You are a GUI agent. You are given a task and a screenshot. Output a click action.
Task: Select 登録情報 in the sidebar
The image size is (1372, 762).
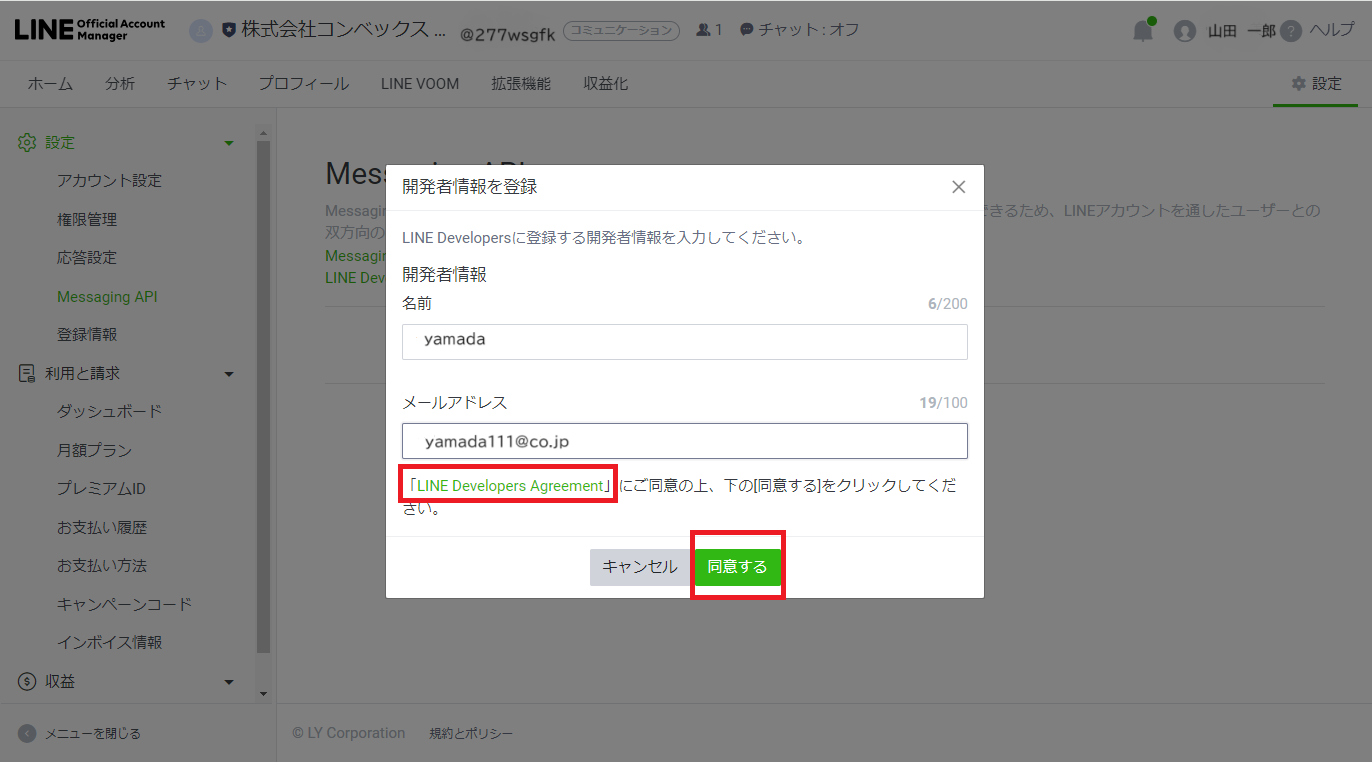point(87,335)
